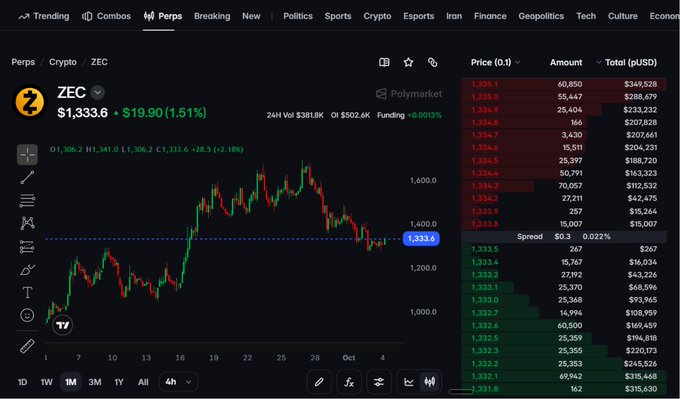
Task: Open the Iran category
Action: [454, 16]
